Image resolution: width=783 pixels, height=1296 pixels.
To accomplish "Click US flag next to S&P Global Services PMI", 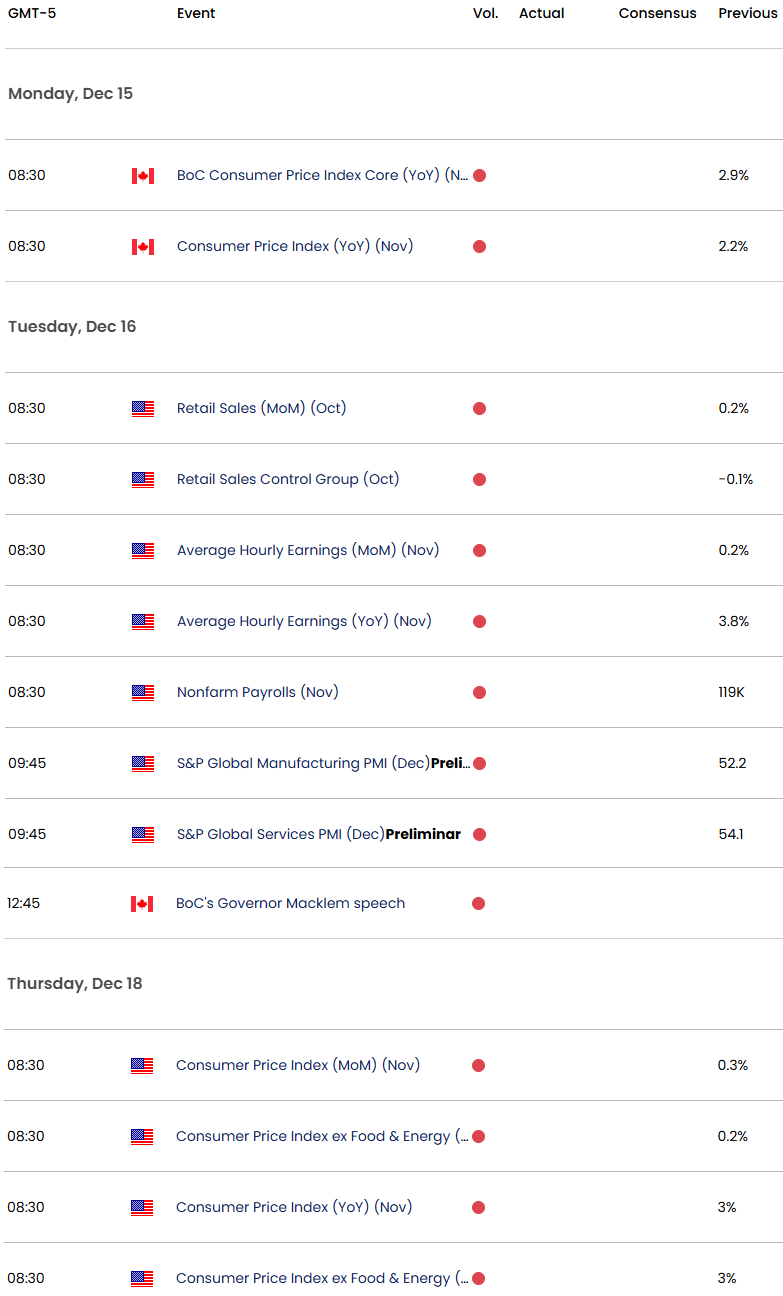I will click(143, 835).
